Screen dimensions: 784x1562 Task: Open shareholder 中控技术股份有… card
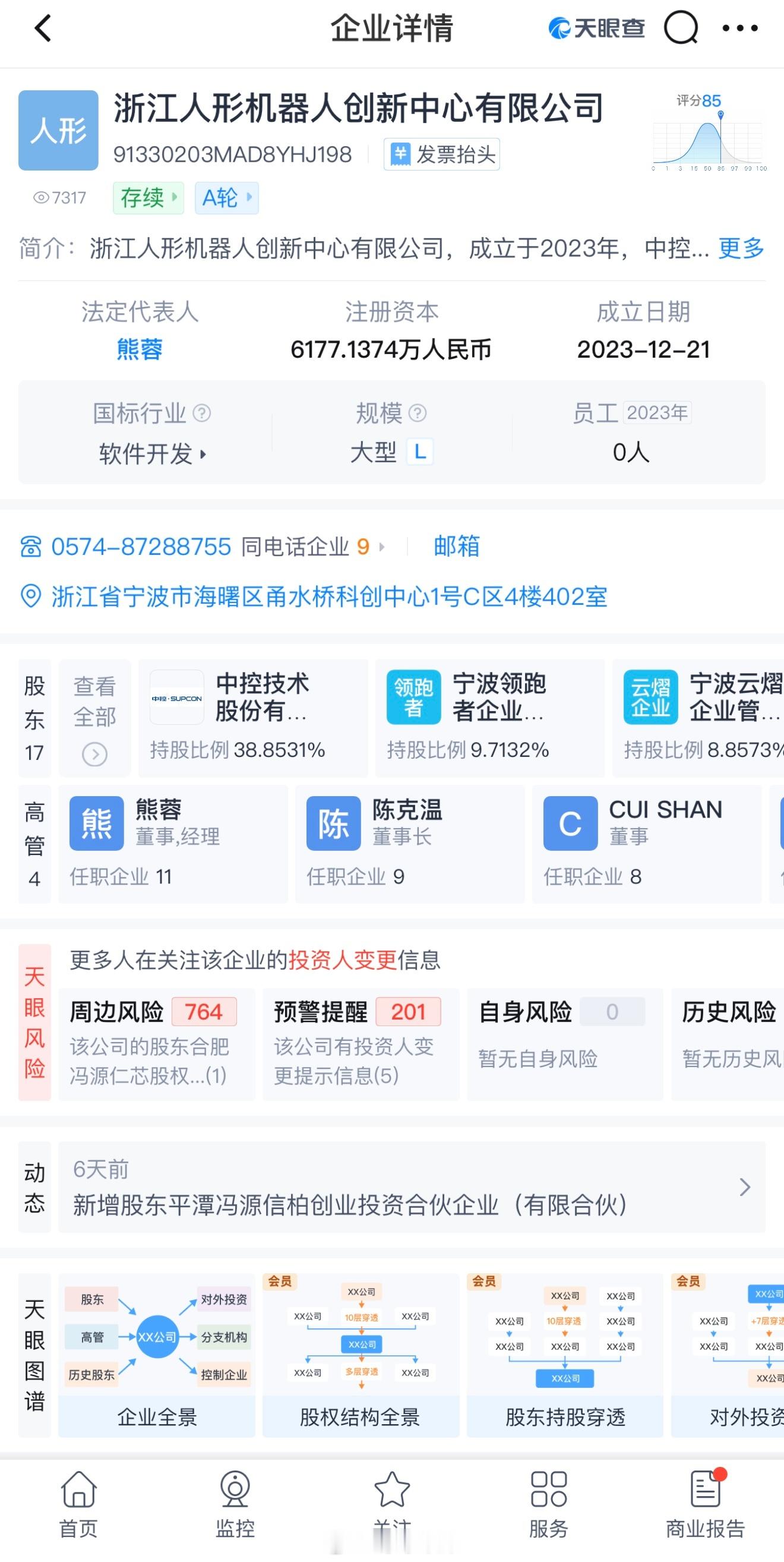point(253,718)
